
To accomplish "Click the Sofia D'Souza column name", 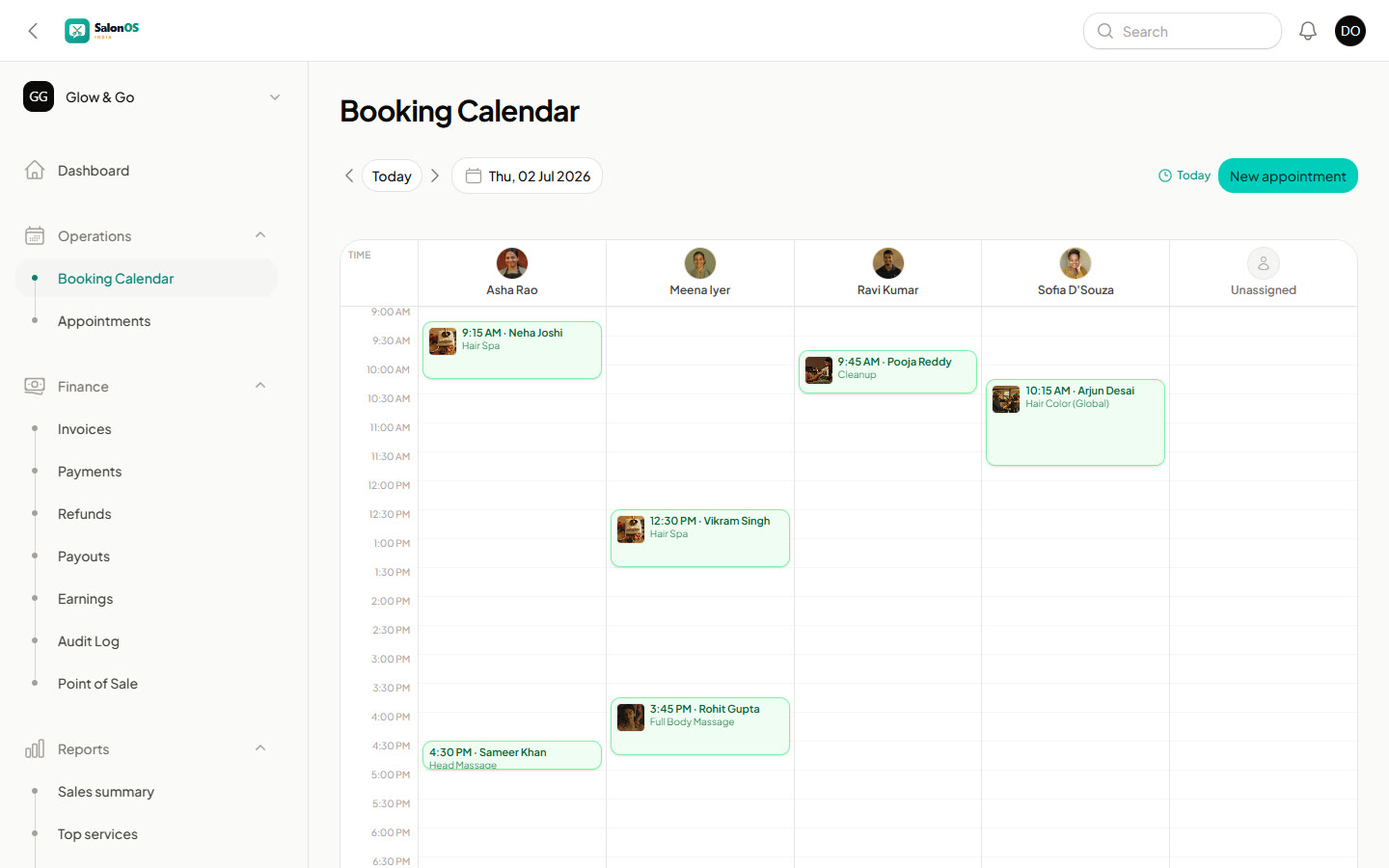I will pos(1076,290).
